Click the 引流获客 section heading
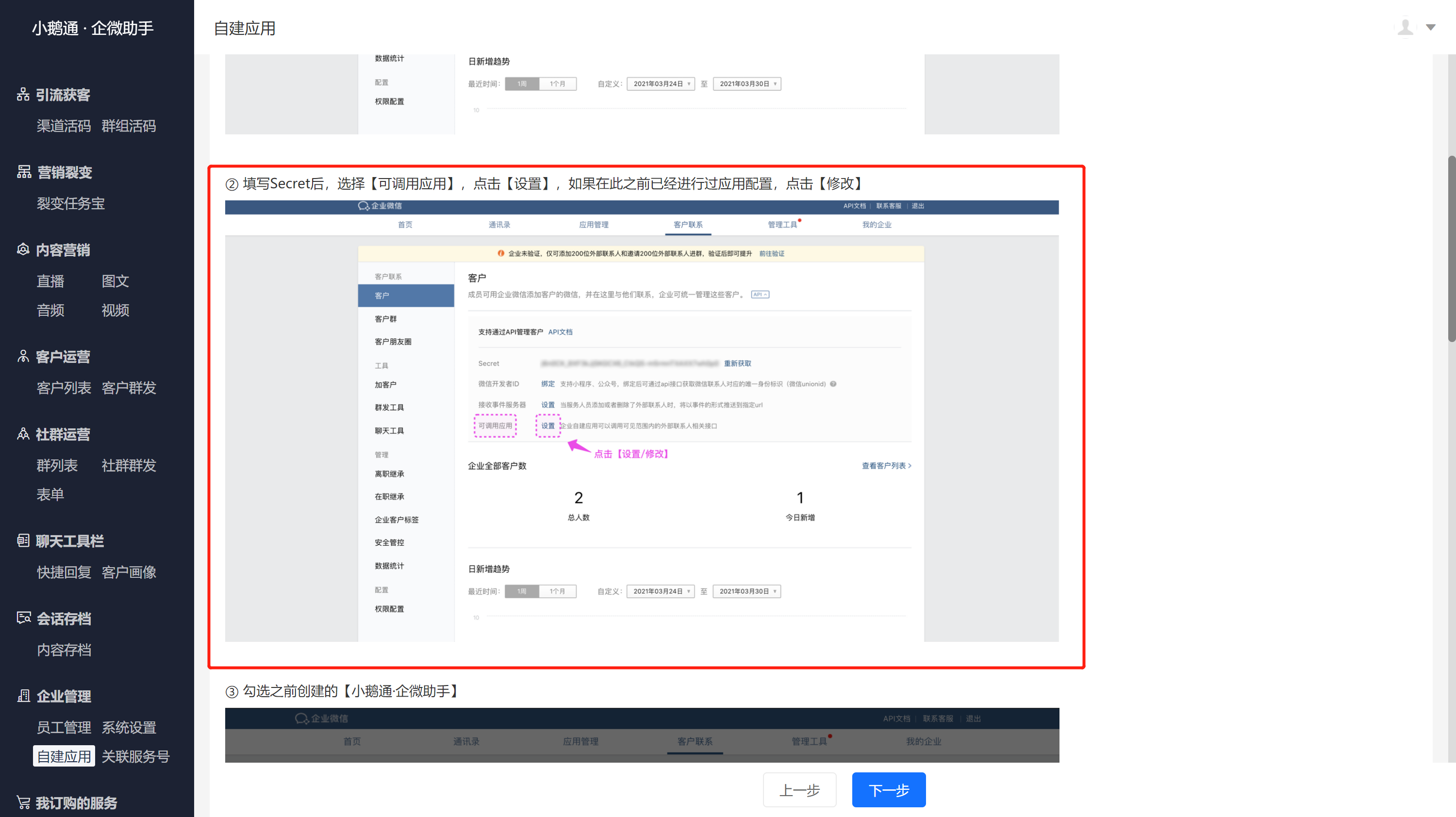Image resolution: width=1456 pixels, height=817 pixels. click(63, 94)
